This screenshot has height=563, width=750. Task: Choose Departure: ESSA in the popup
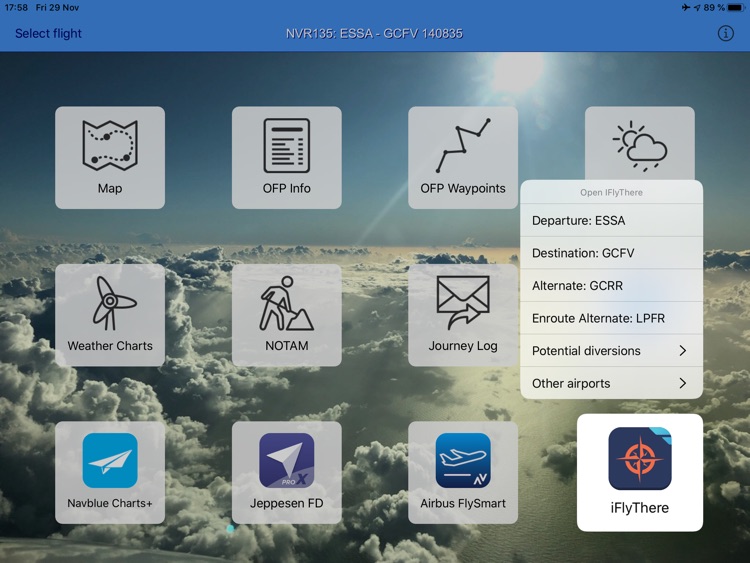pyautogui.click(x=611, y=221)
